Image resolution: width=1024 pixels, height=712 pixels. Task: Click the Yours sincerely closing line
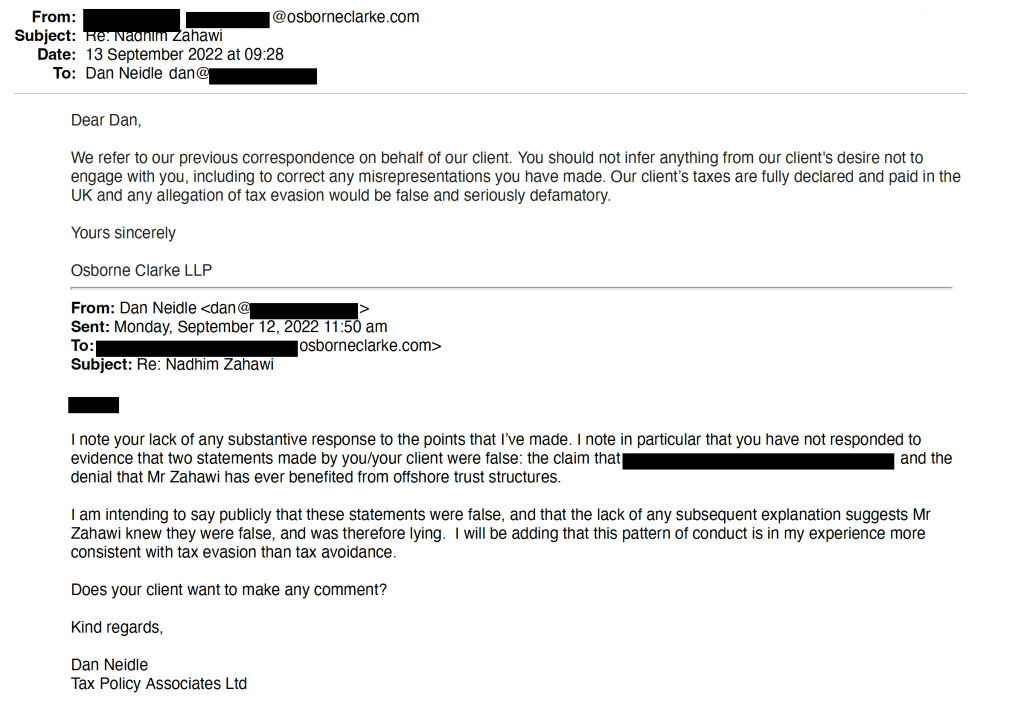[x=123, y=233]
